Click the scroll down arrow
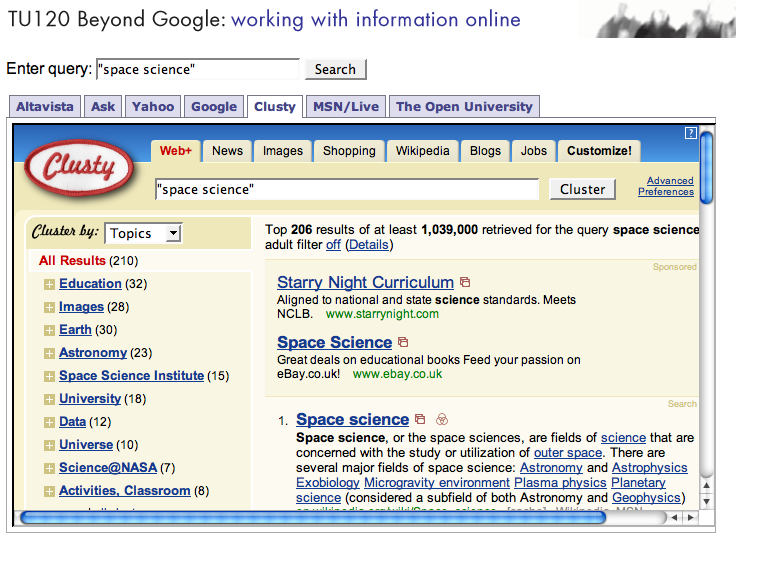Image resolution: width=757 pixels, height=566 pixels. click(707, 502)
